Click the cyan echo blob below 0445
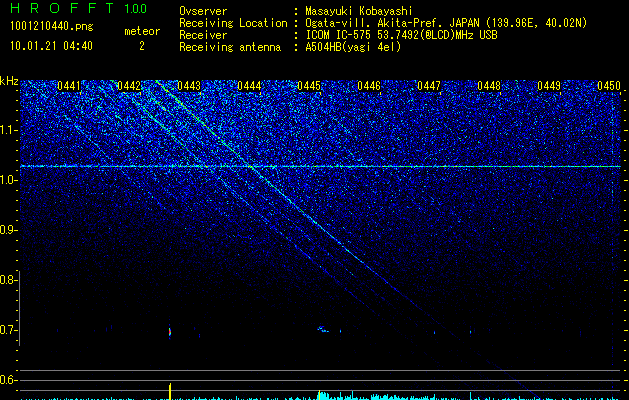Screen dimensions: 629x400 (323, 329)
